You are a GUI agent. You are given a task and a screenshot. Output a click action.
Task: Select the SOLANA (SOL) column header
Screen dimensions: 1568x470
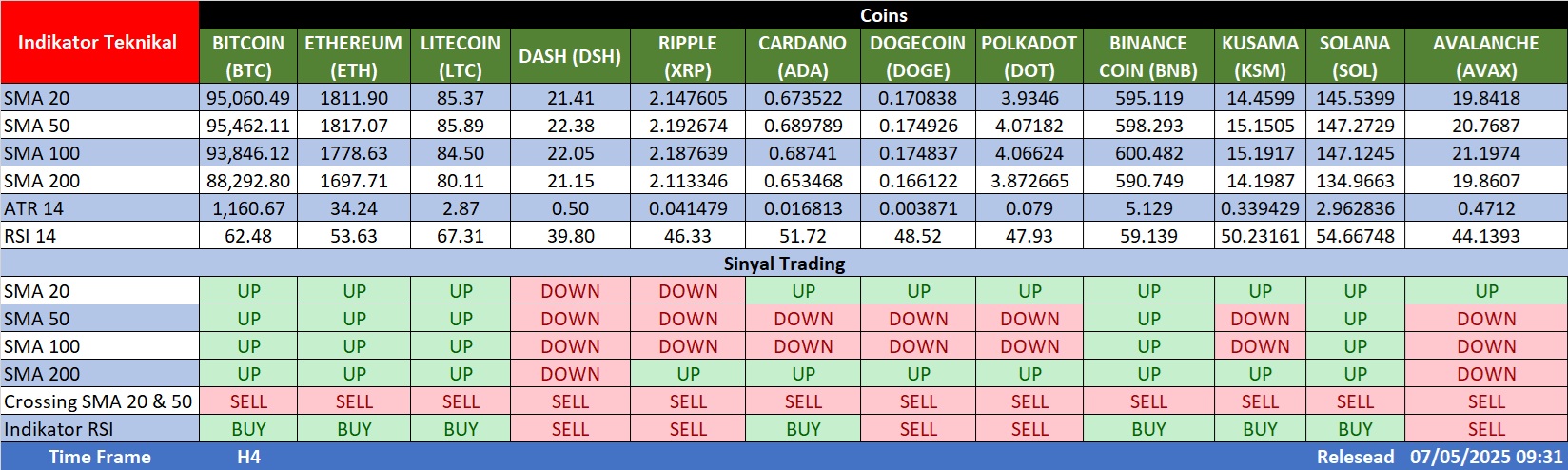point(1355,56)
